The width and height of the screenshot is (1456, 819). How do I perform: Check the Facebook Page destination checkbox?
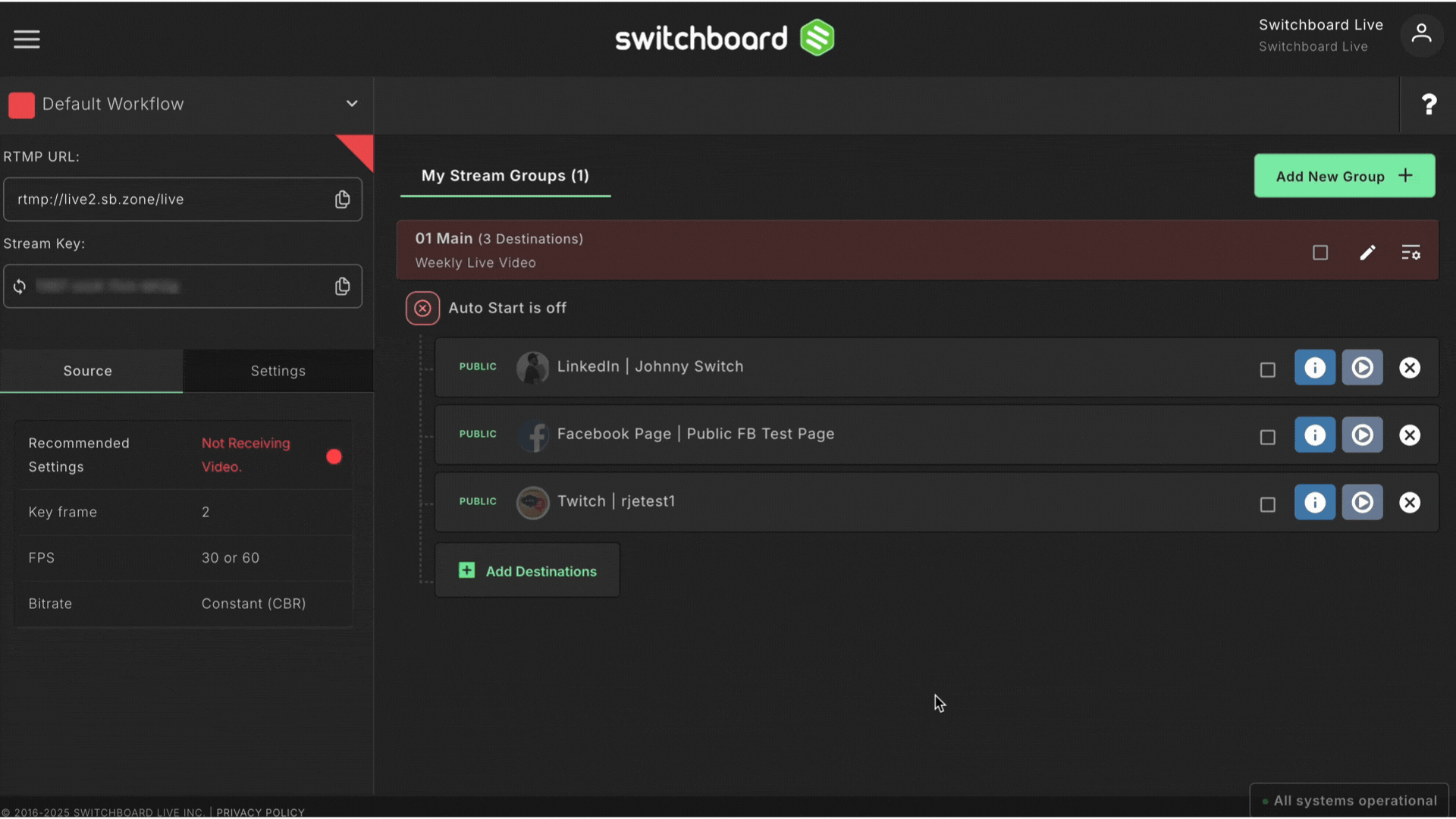click(x=1267, y=438)
